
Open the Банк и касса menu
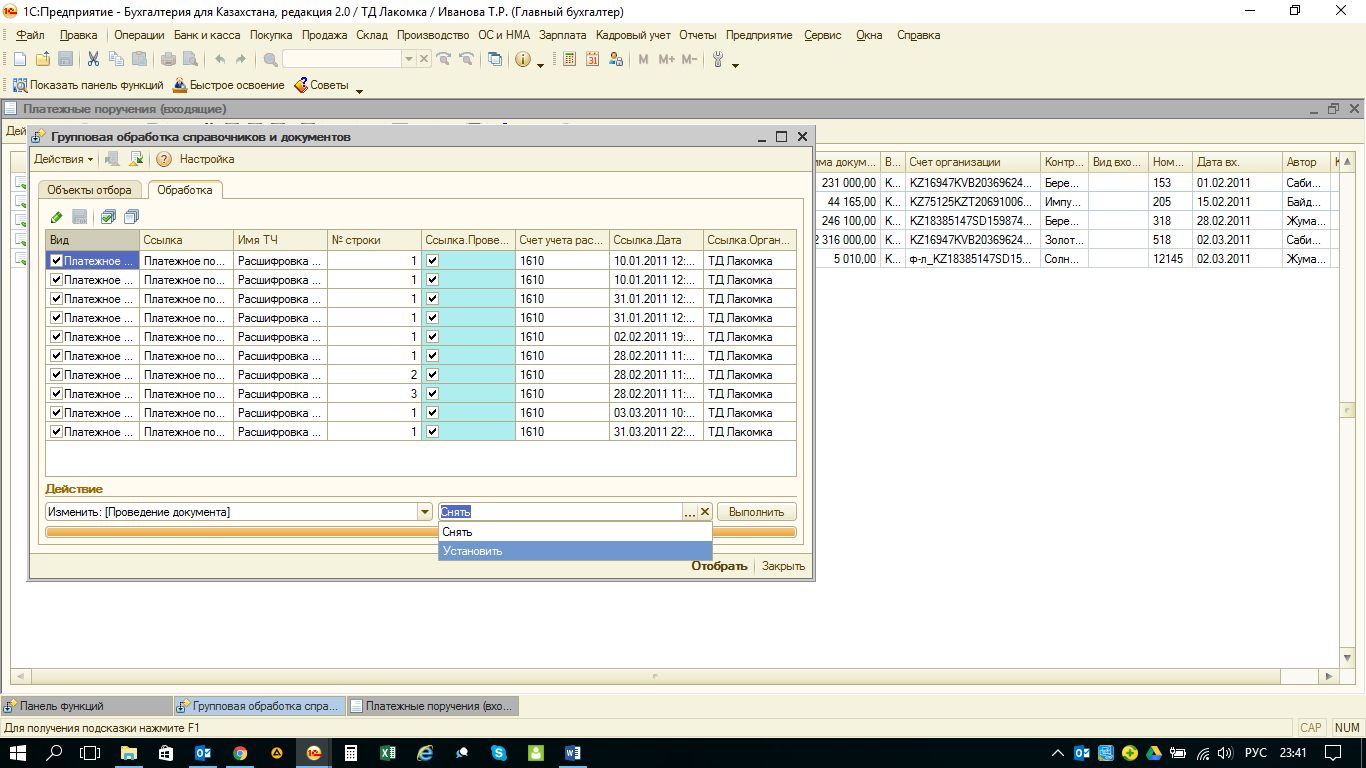tap(207, 35)
